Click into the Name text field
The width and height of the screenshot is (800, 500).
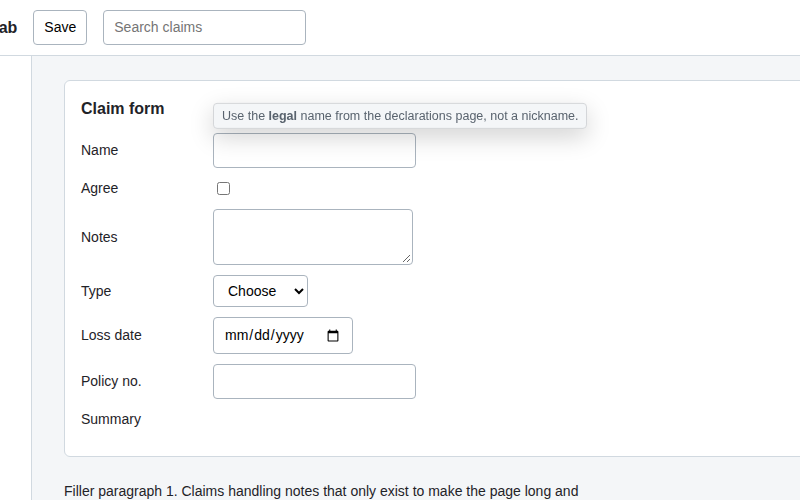pos(314,151)
